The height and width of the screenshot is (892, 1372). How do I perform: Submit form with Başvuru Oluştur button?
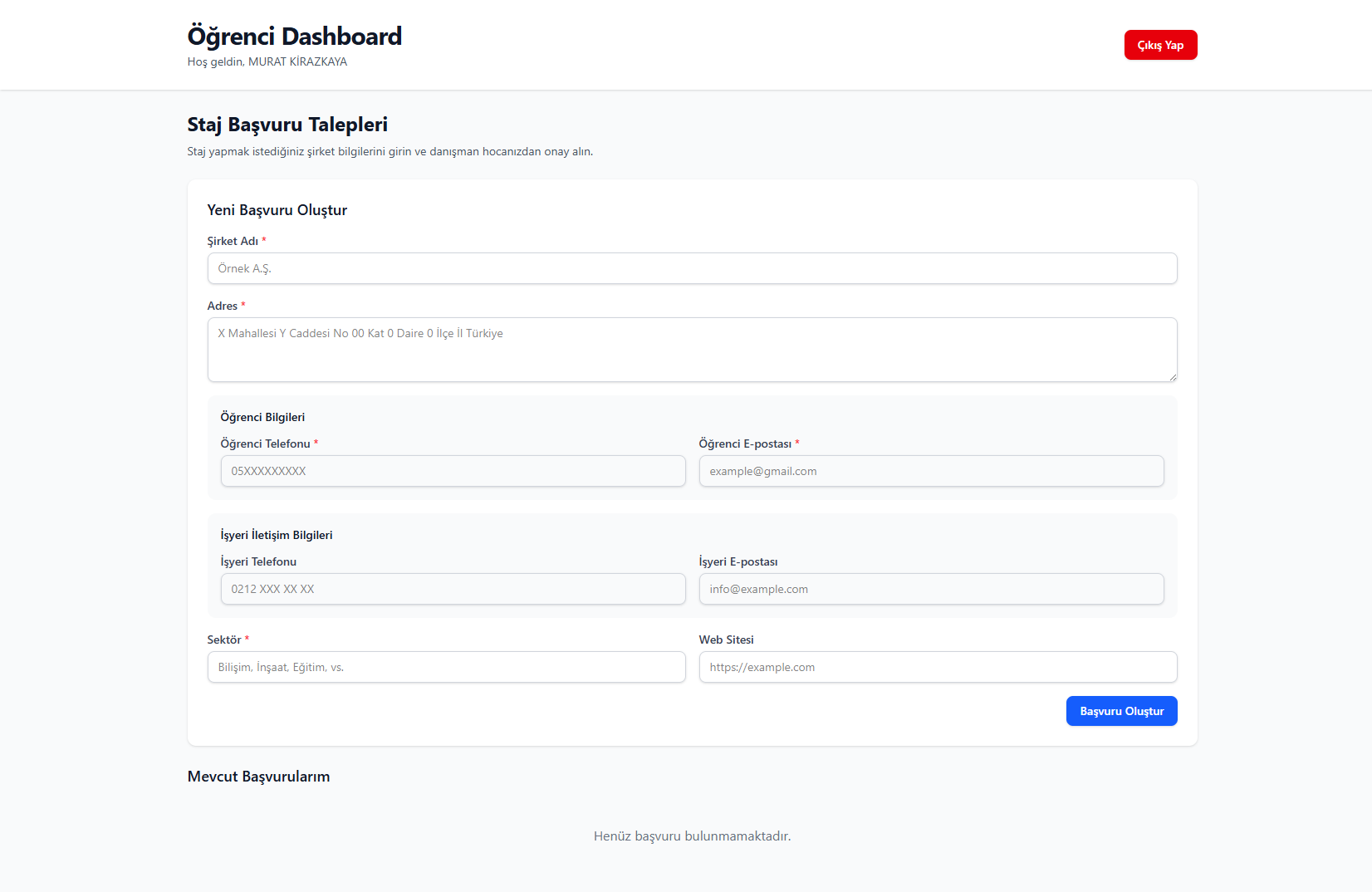click(1121, 711)
